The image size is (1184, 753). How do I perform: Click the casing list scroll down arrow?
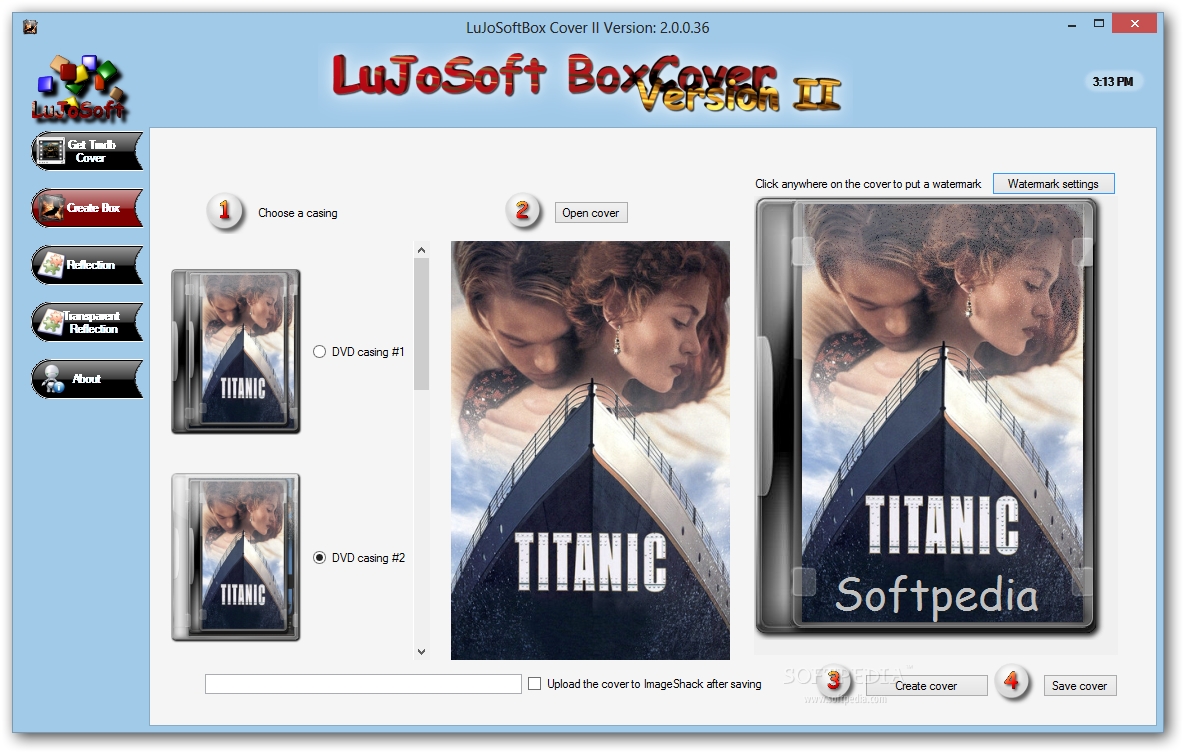tap(421, 651)
